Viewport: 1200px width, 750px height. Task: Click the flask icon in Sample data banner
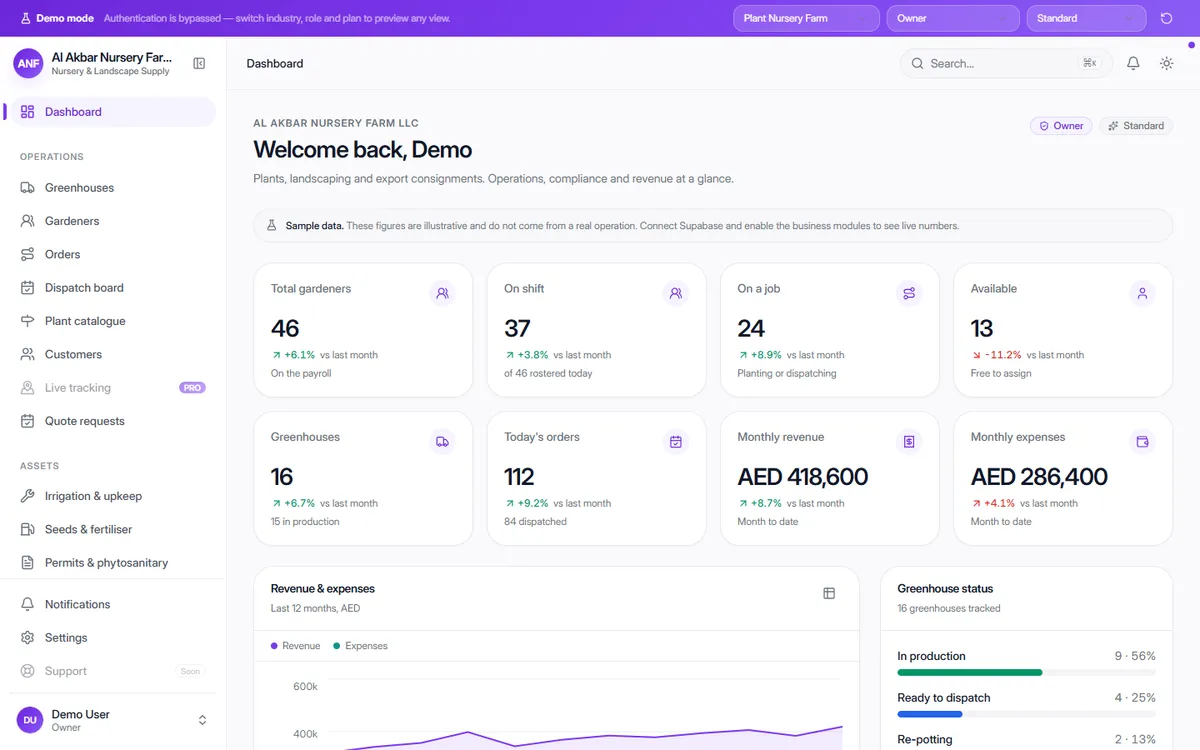(271, 226)
